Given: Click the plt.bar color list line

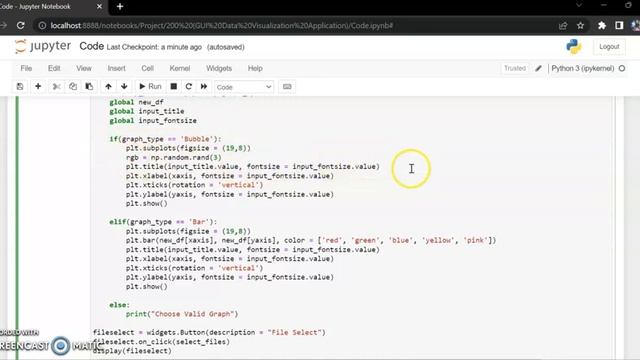Looking at the screenshot, I should [x=311, y=240].
